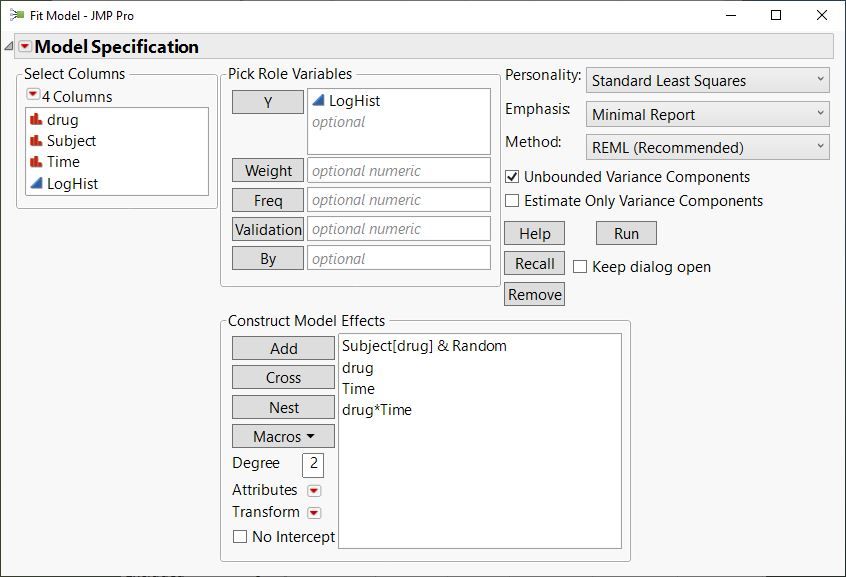Open the Personality dropdown
The image size is (846, 577).
pos(708,81)
